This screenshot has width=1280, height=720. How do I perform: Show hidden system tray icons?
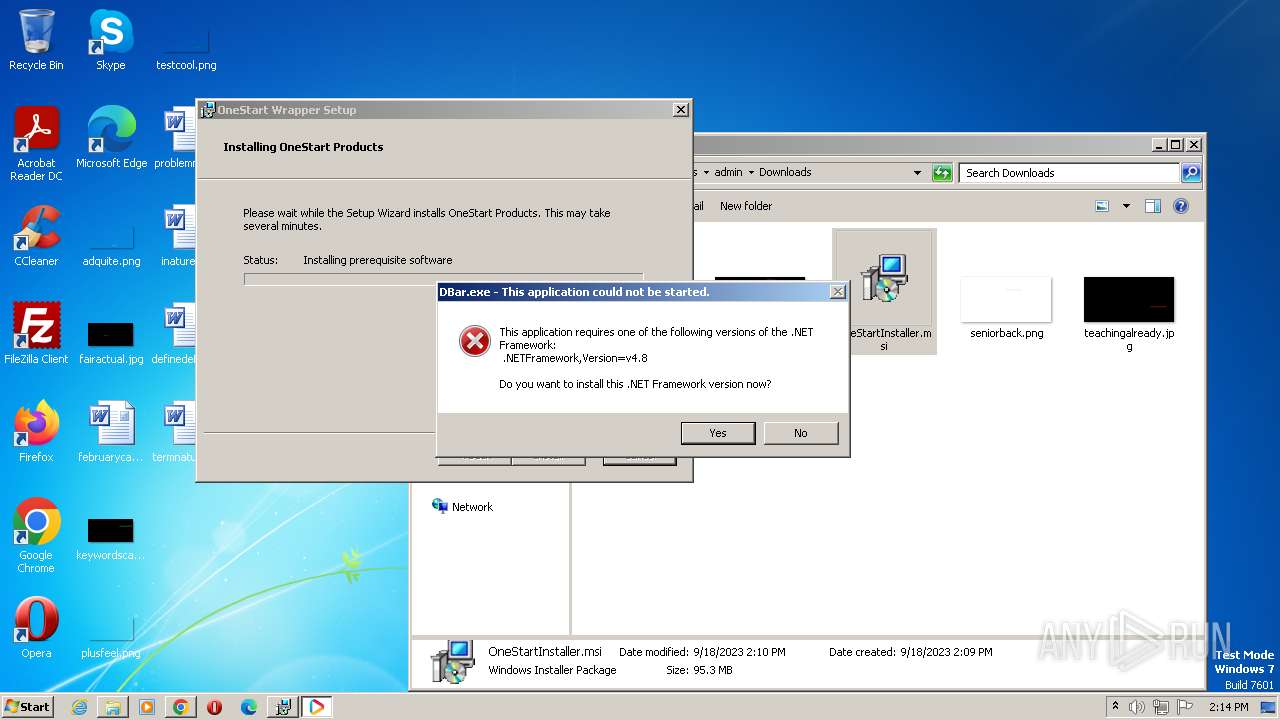point(1115,706)
